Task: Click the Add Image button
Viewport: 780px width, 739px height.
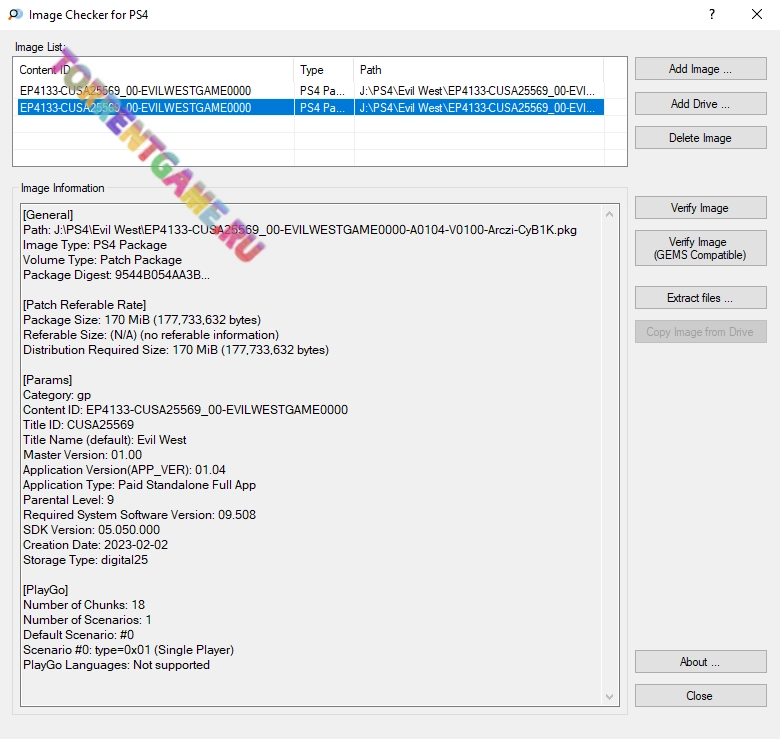Action: [700, 69]
